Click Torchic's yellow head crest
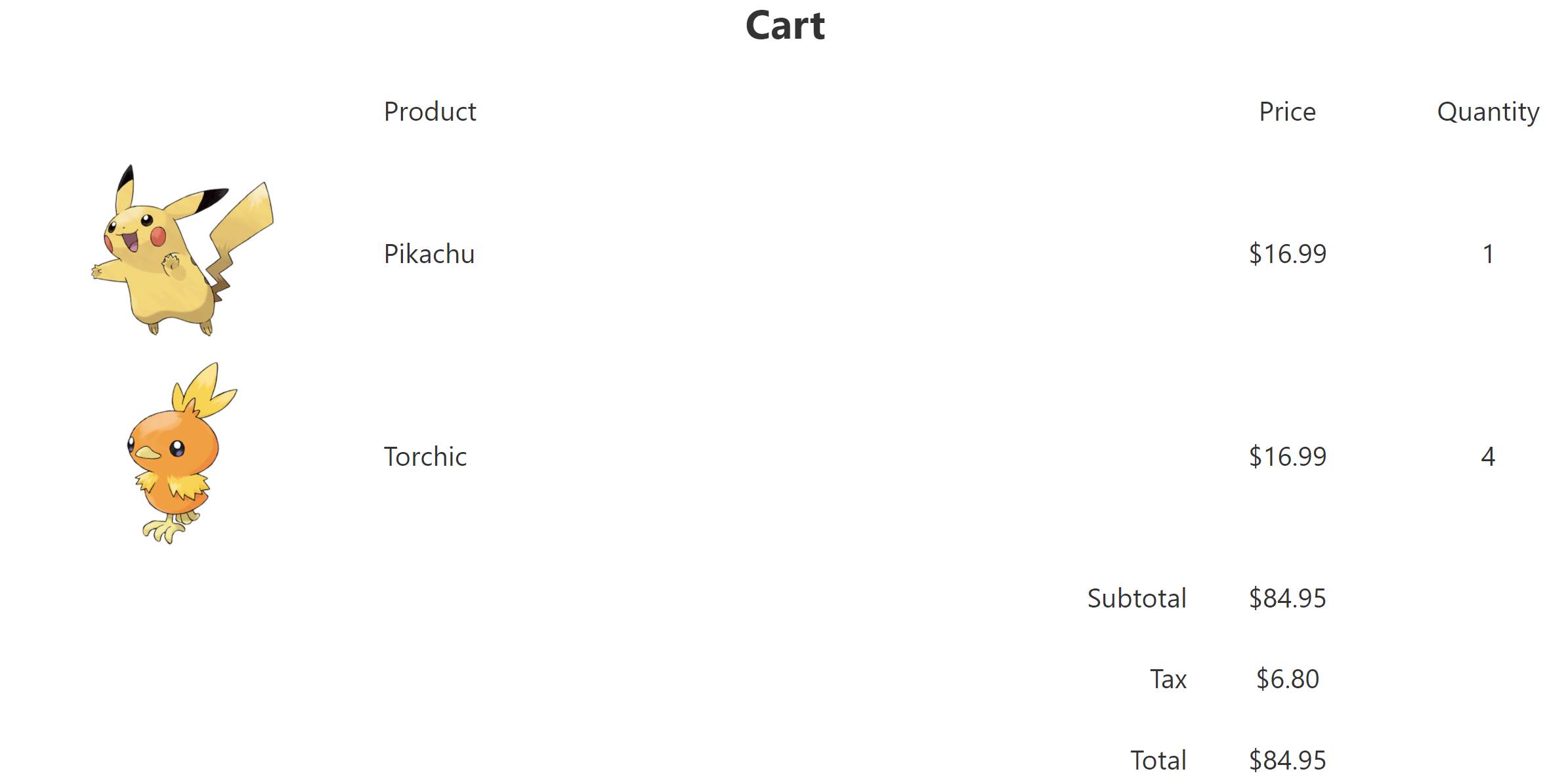1568x784 pixels. point(203,391)
